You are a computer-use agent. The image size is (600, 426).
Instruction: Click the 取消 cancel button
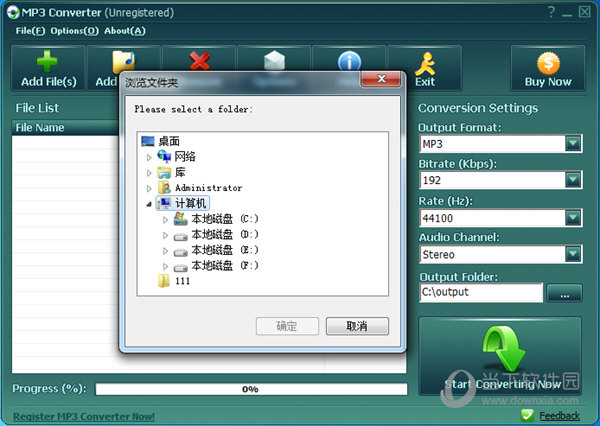357,326
